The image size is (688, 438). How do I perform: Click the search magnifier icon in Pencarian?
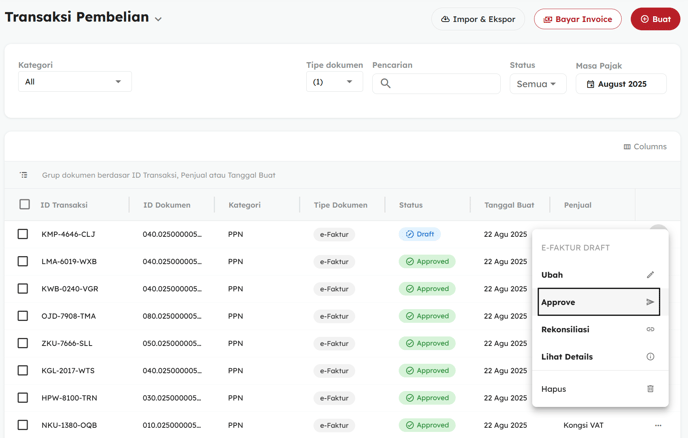click(x=385, y=83)
